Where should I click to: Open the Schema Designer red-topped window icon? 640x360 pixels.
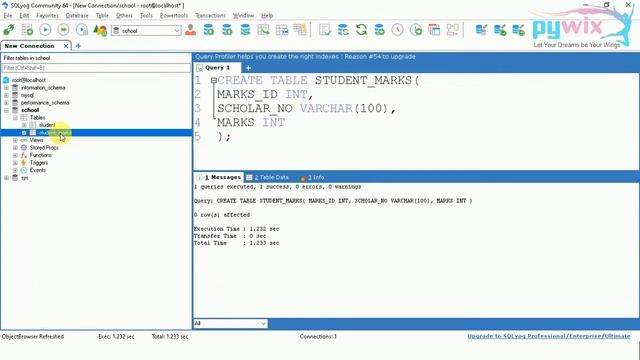coord(434,30)
